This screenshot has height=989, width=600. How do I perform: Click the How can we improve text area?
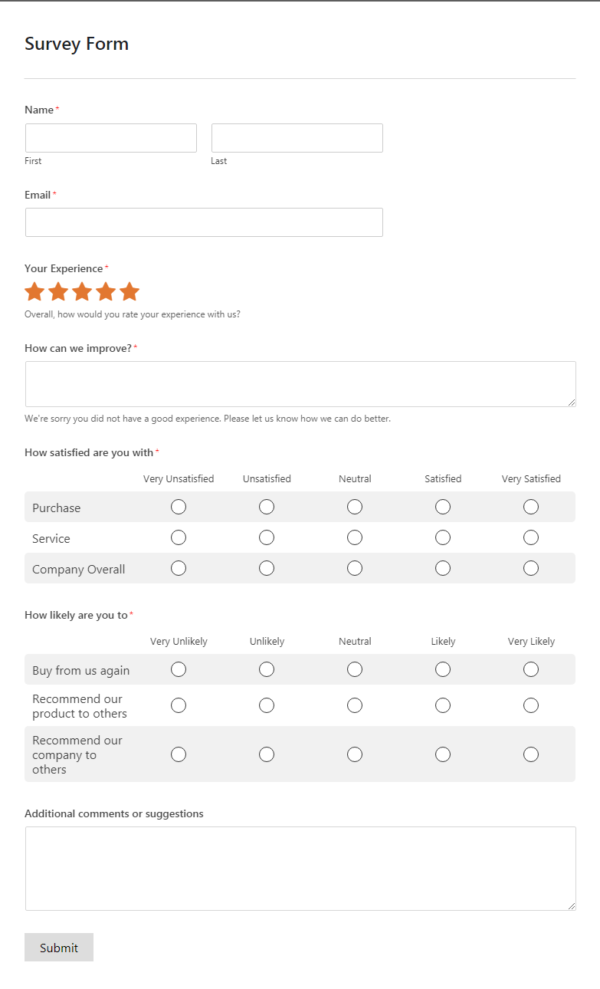point(300,382)
